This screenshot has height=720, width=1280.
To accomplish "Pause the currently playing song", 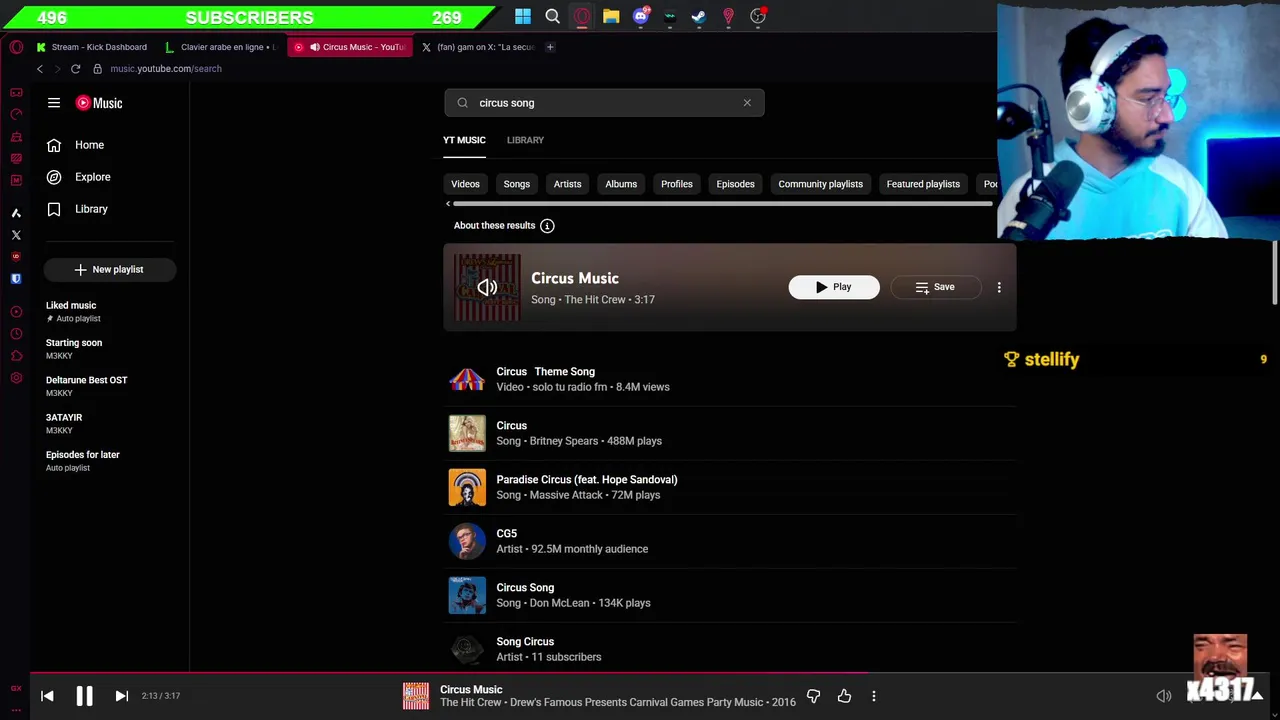I will pyautogui.click(x=84, y=696).
